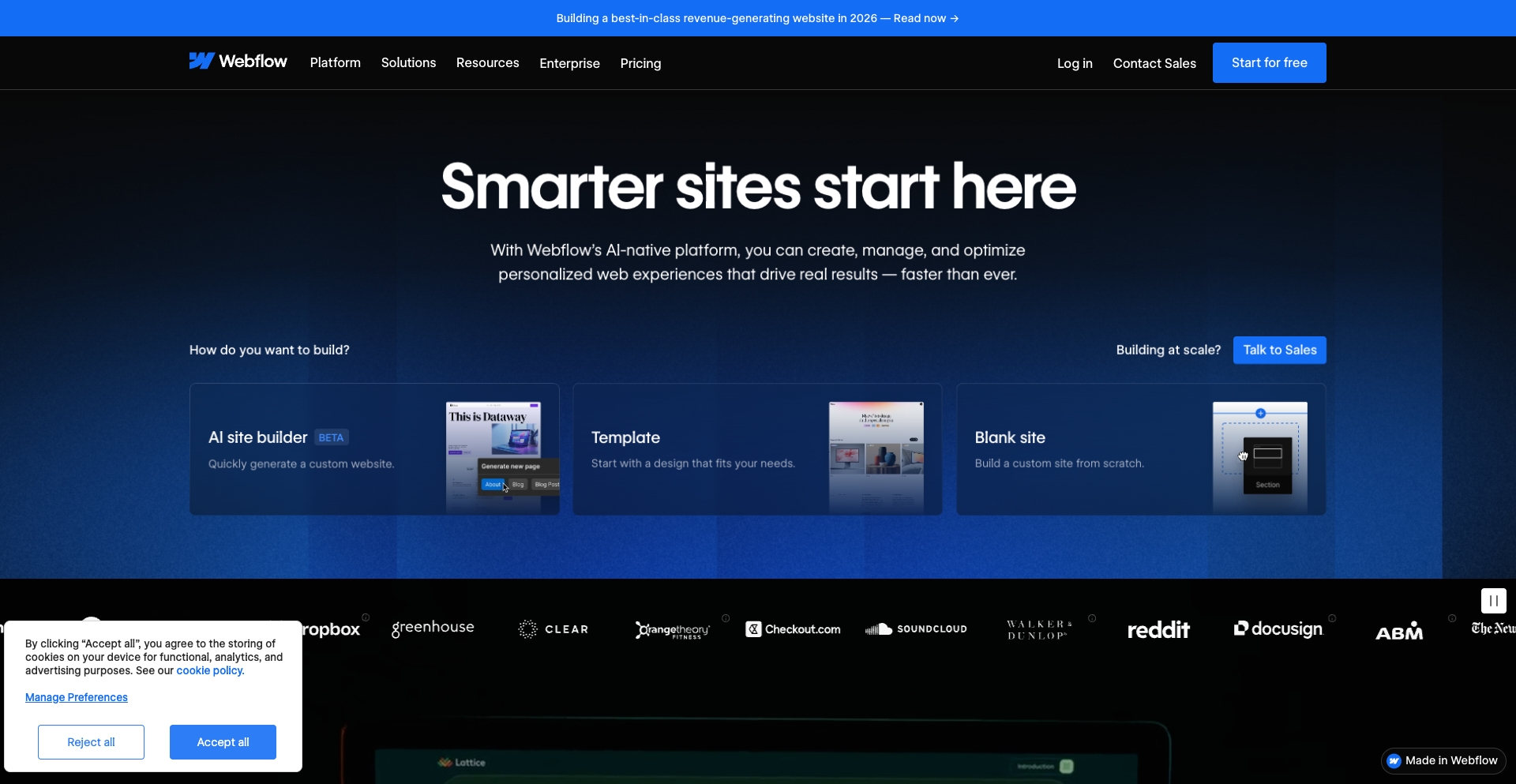Open the Solutions dropdown menu
Viewport: 1516px width, 784px height.
pos(408,63)
